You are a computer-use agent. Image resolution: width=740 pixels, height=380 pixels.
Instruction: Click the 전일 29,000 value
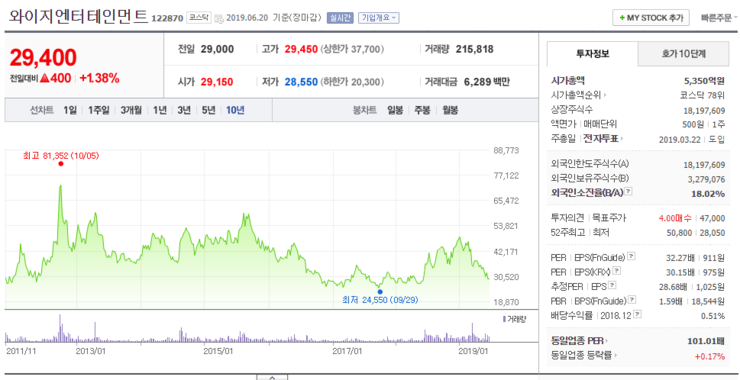coord(217,49)
